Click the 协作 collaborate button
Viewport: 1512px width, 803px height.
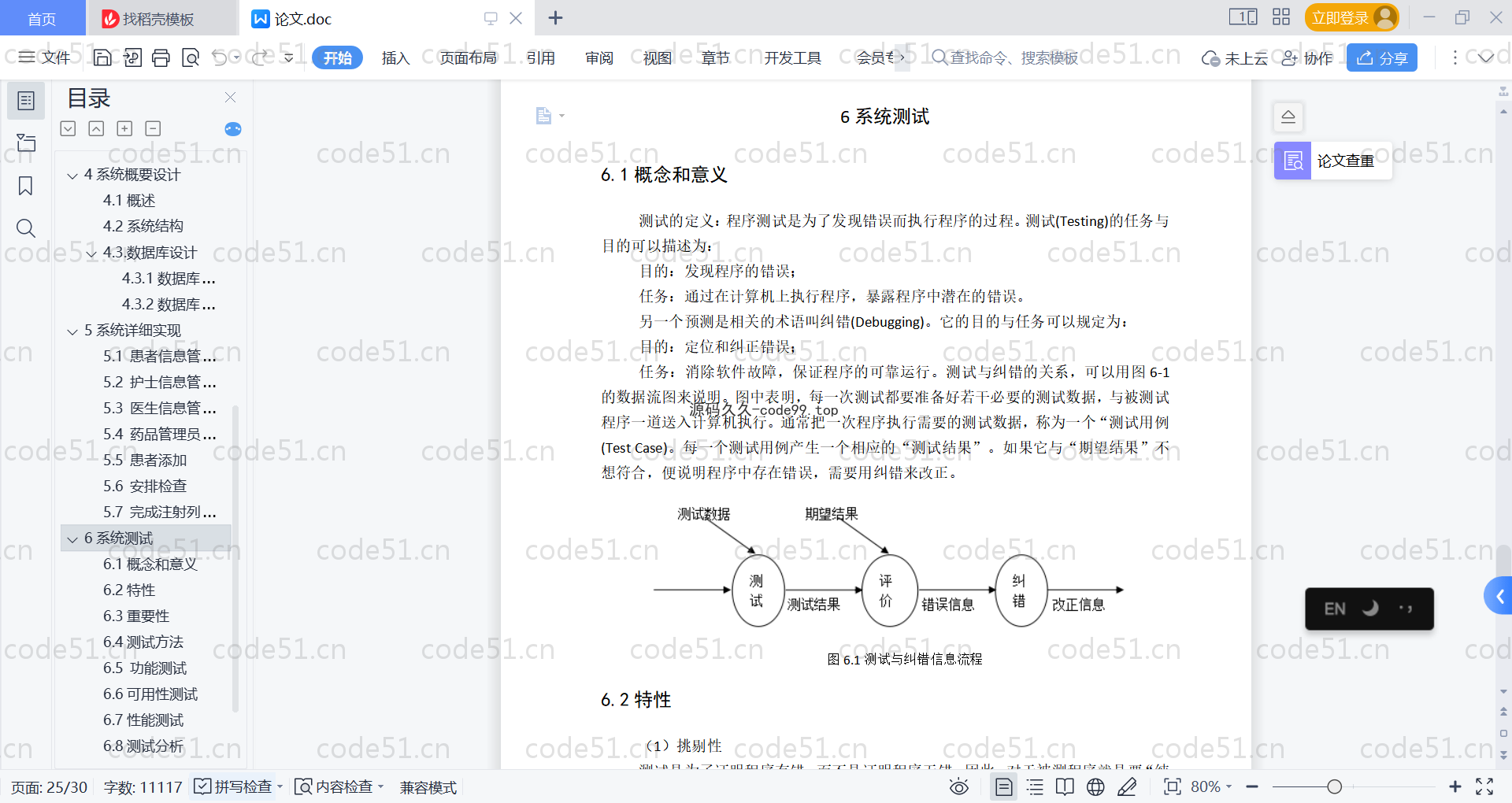(1307, 57)
